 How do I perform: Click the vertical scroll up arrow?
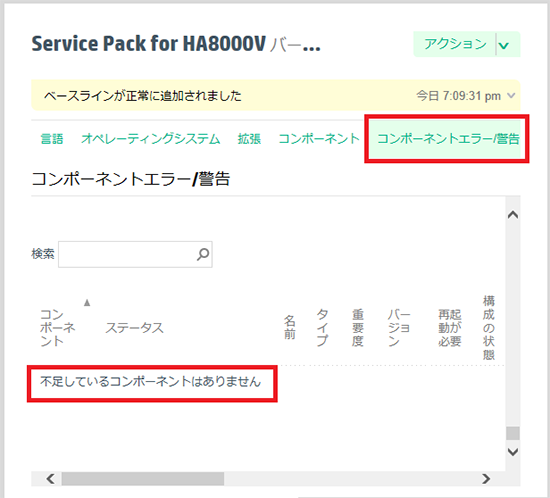click(513, 215)
